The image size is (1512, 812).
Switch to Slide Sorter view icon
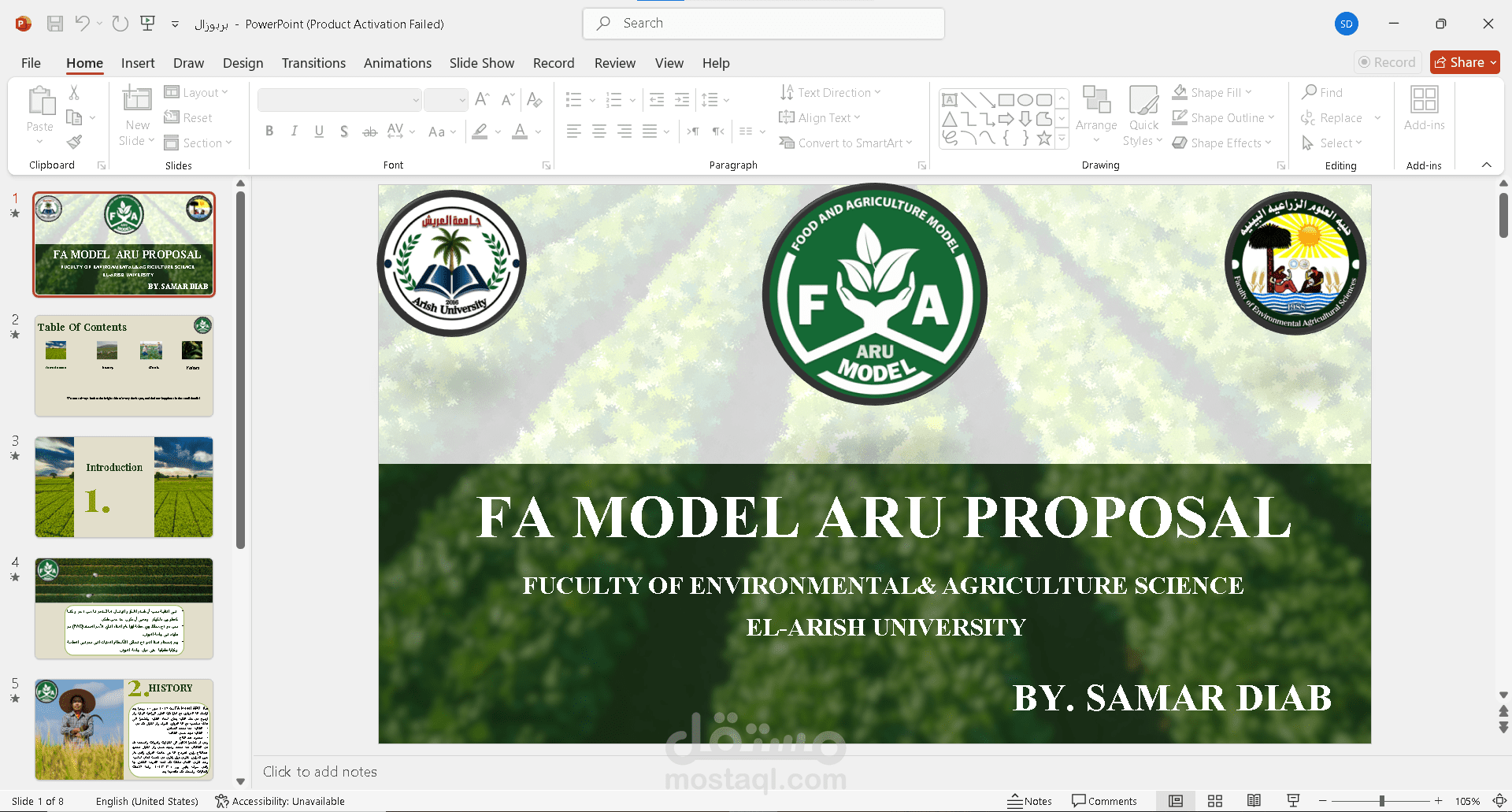tap(1215, 801)
